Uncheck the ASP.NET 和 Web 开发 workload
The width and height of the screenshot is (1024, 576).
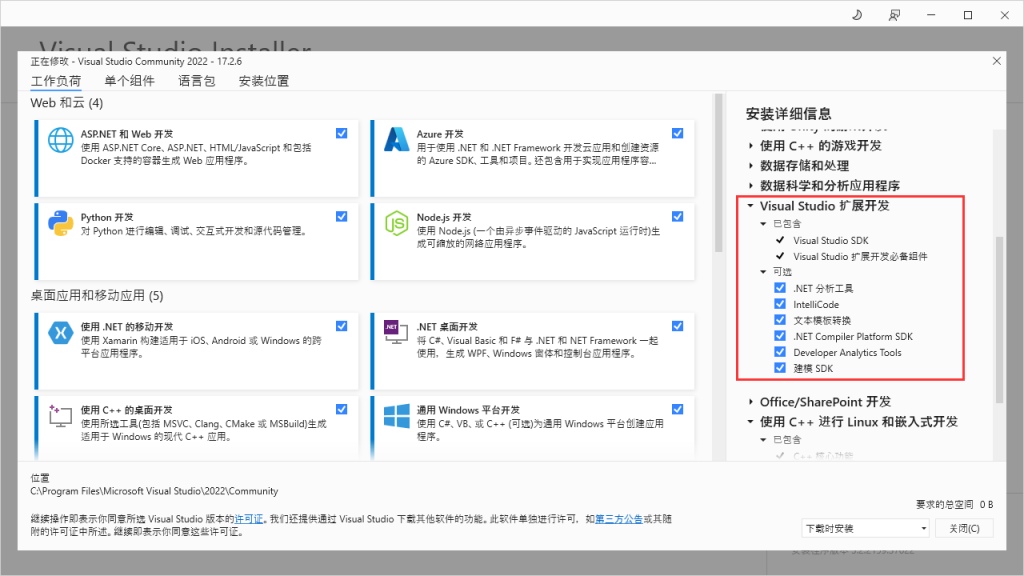point(342,133)
